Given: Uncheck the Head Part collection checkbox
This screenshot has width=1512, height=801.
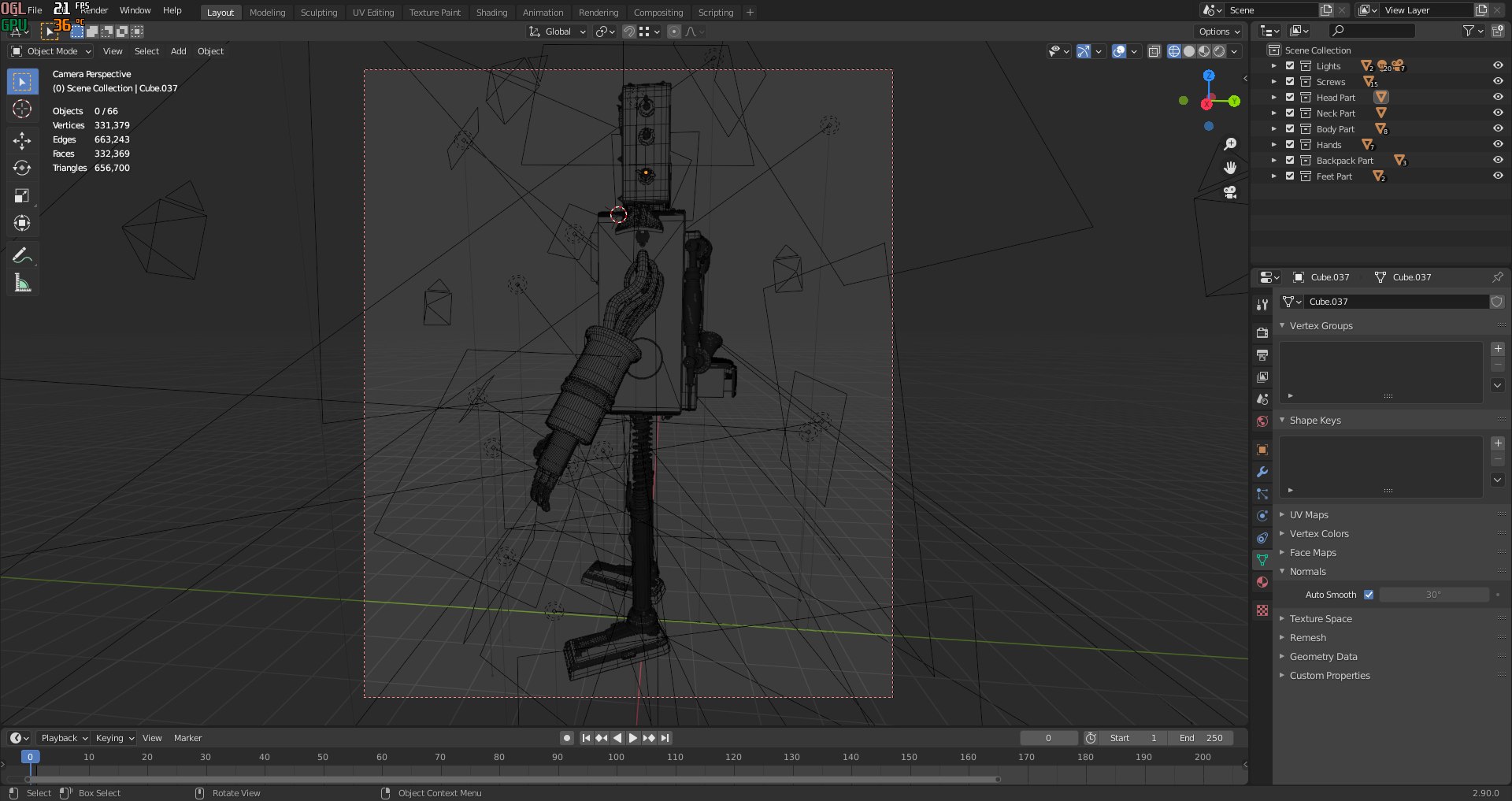Looking at the screenshot, I should [1290, 98].
